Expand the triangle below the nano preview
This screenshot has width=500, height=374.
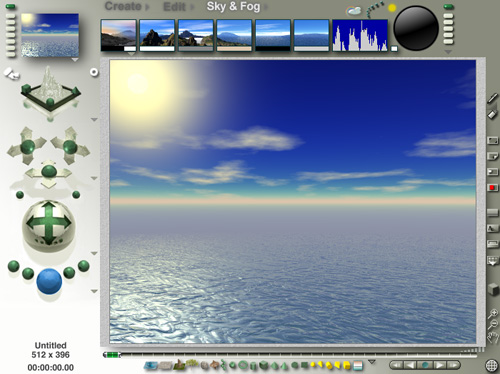coord(75,60)
